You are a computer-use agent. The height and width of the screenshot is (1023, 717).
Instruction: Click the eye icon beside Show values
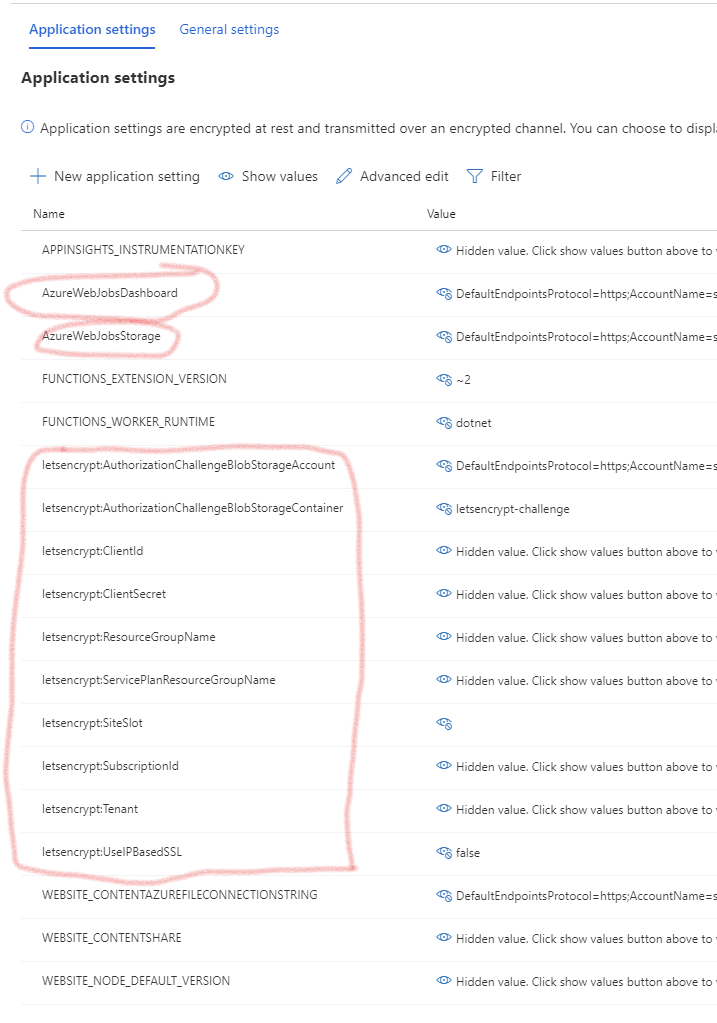point(226,176)
